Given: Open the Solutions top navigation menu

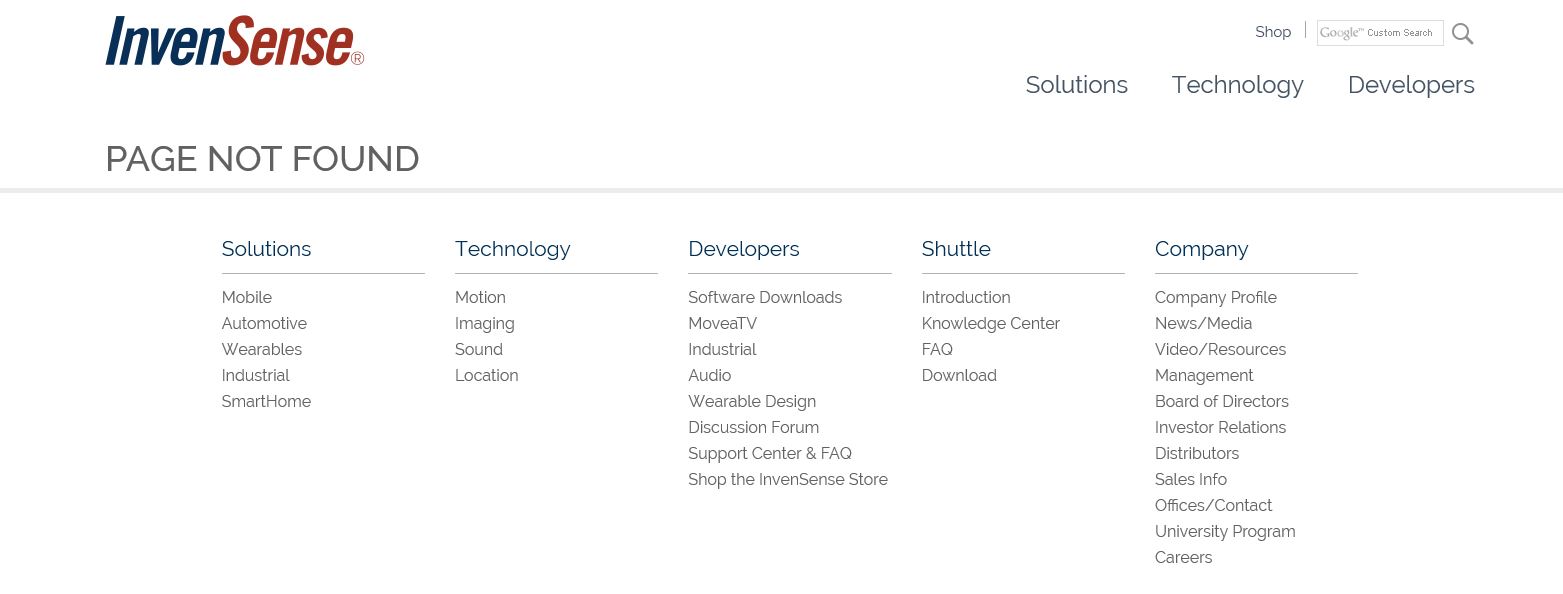Looking at the screenshot, I should 1076,85.
